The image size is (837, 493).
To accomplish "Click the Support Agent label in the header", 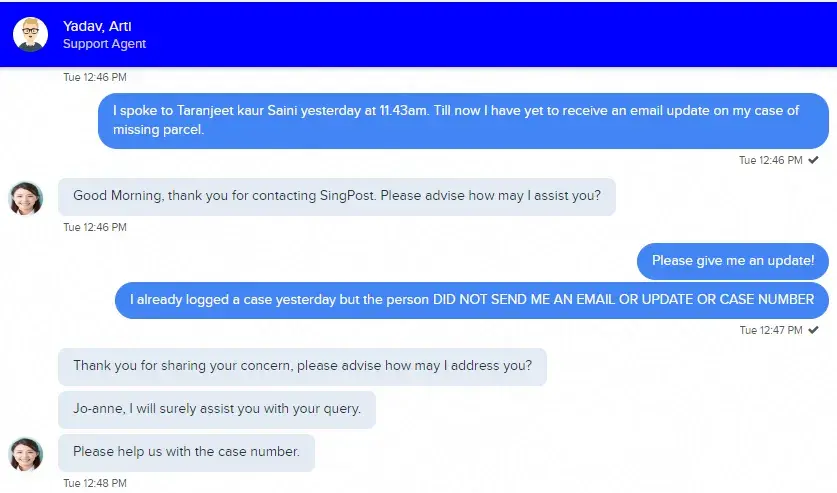I will point(104,44).
